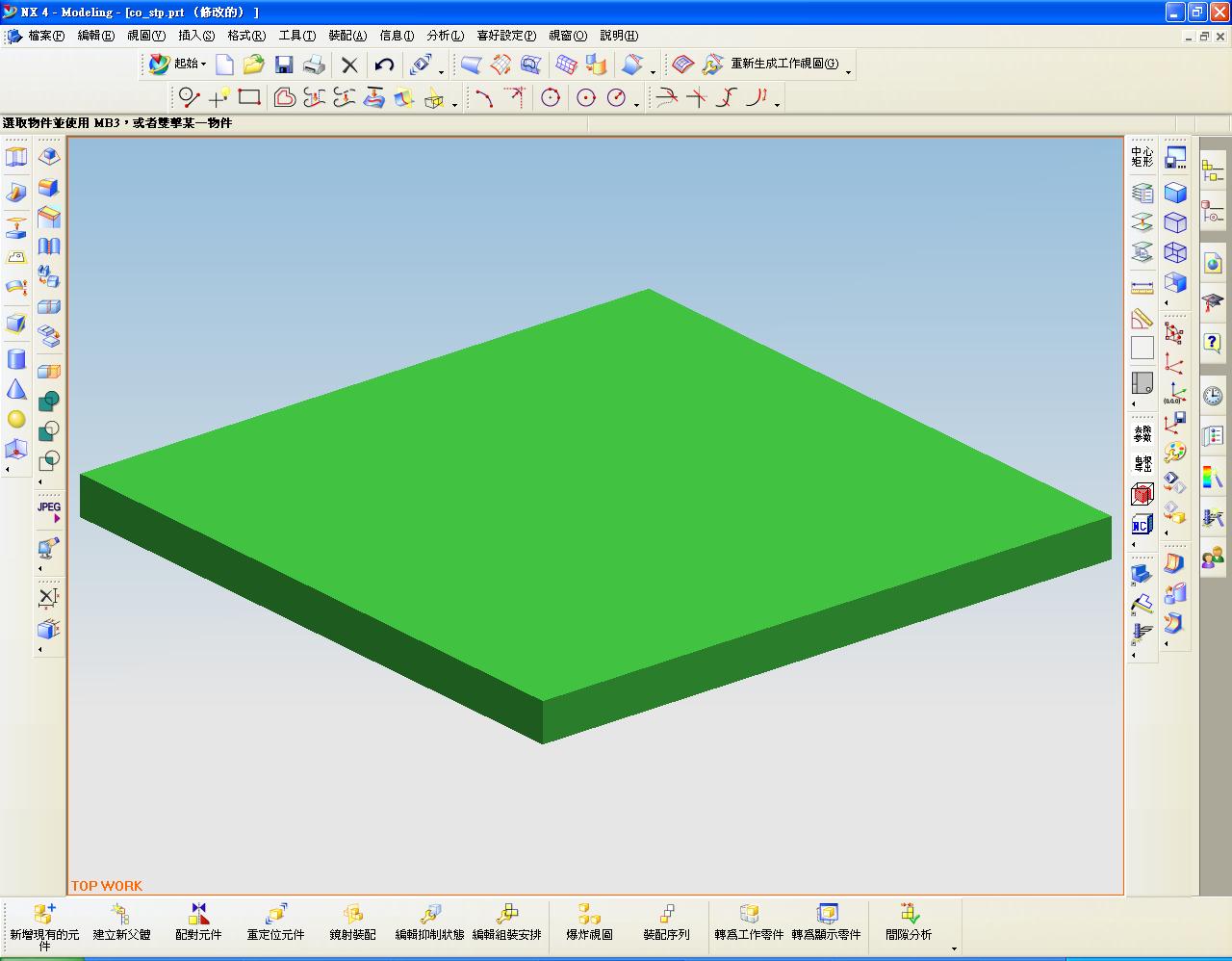Open the 工具(T) menu

pos(297,36)
